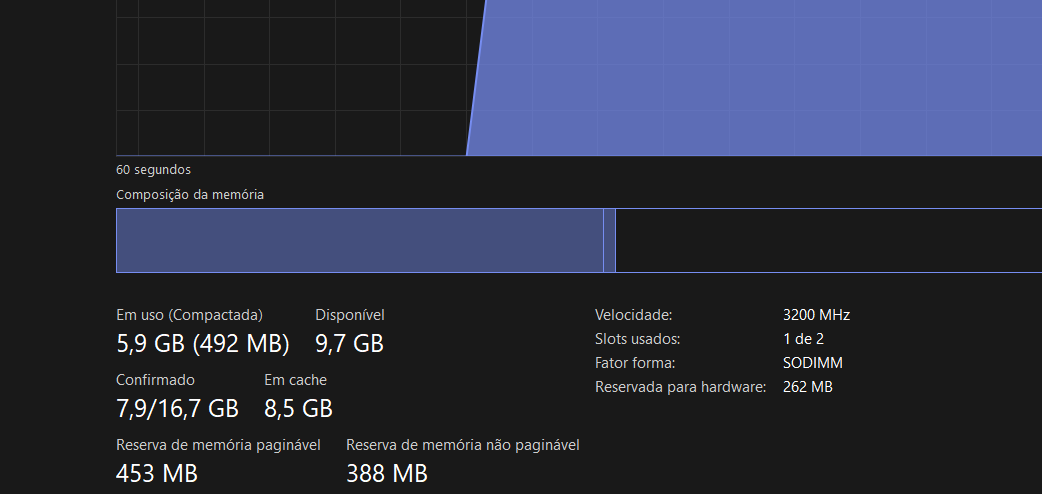Click the dark standby segment of composition bar
1042x494 pixels.
(828, 240)
